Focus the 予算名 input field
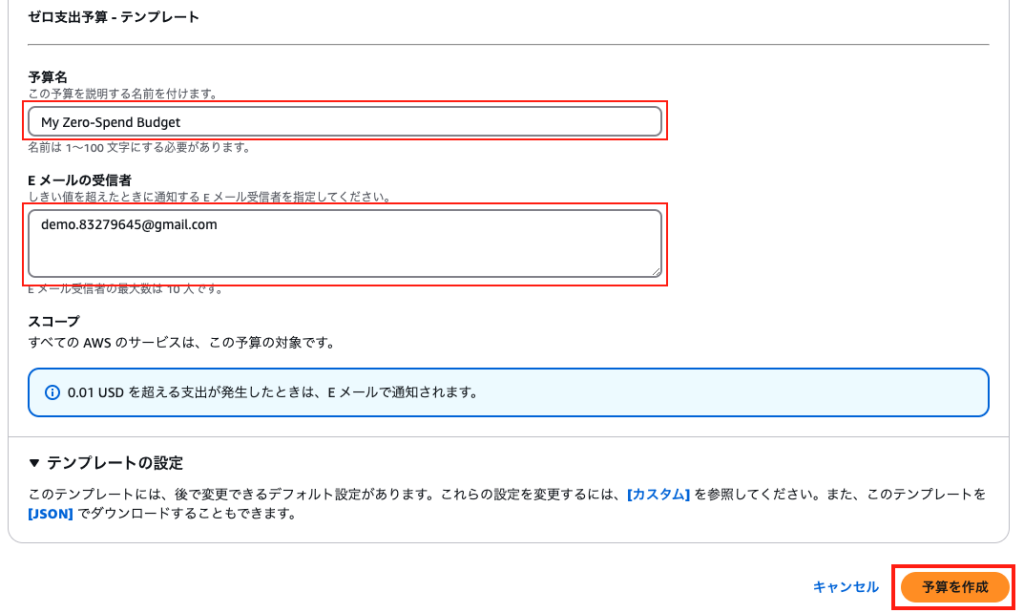 (345, 122)
